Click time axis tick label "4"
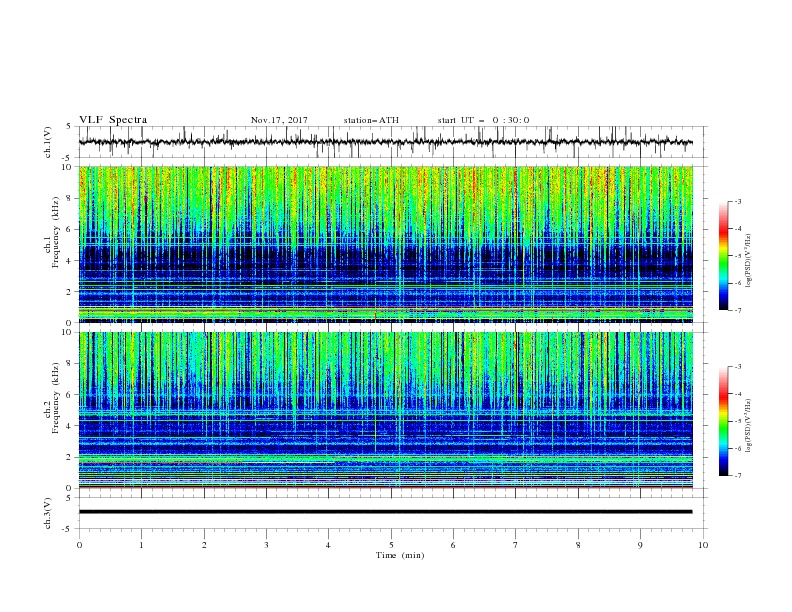The height and width of the screenshot is (612, 792). [329, 545]
